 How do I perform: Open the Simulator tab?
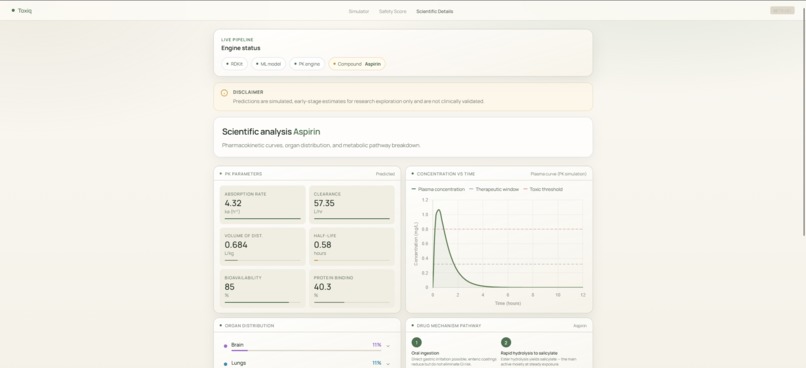359,11
